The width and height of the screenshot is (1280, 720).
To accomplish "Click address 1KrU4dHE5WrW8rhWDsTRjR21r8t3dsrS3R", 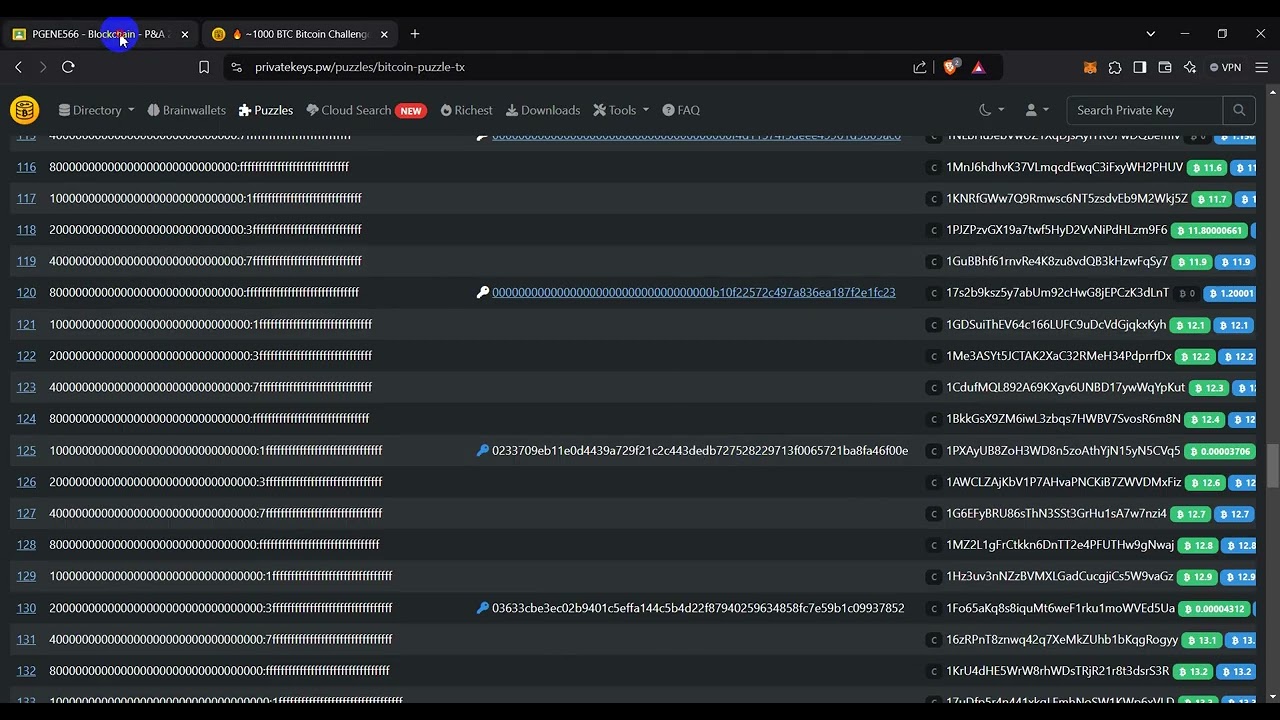I will (x=1057, y=671).
